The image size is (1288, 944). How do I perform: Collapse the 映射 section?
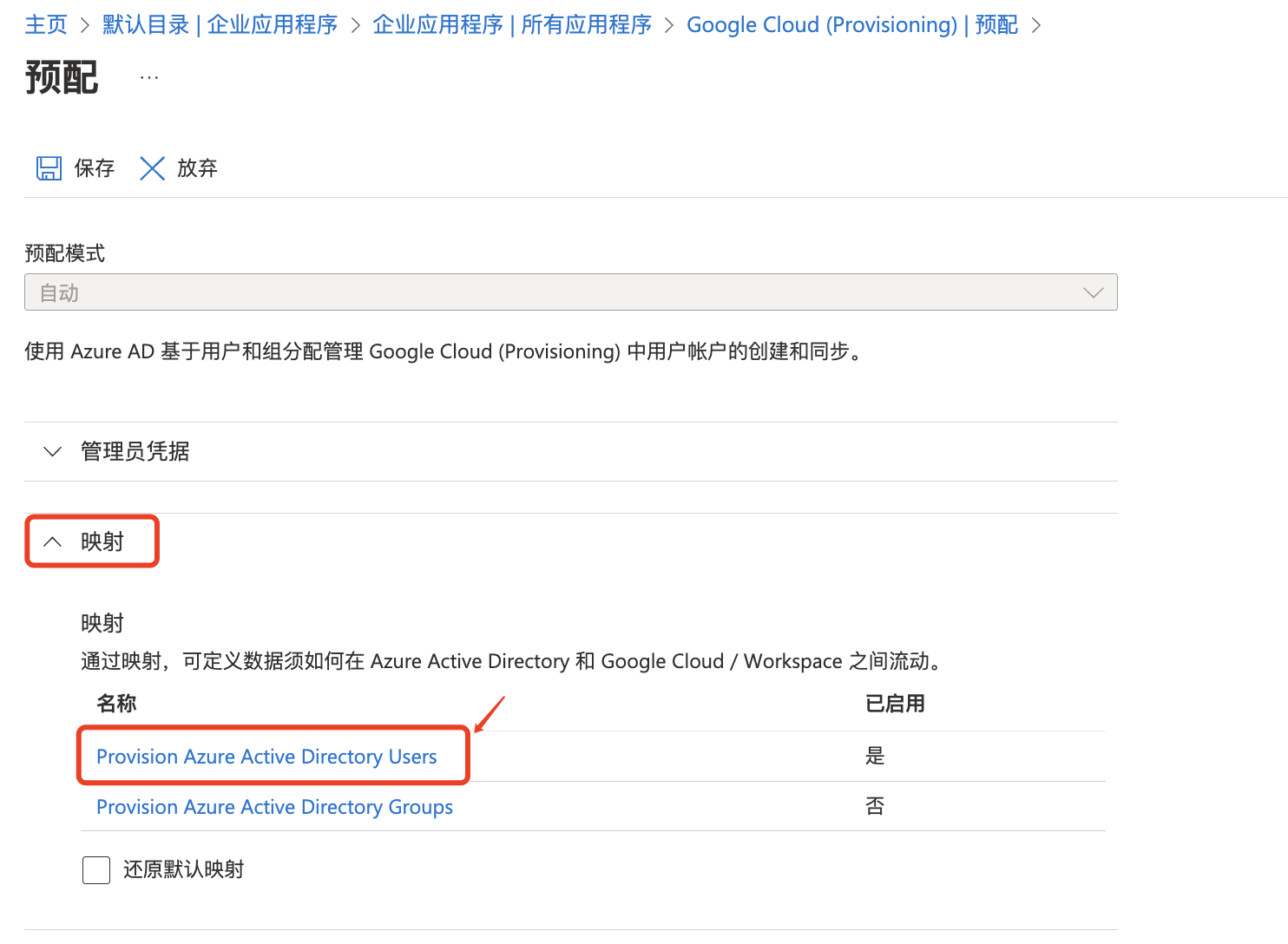pos(91,541)
